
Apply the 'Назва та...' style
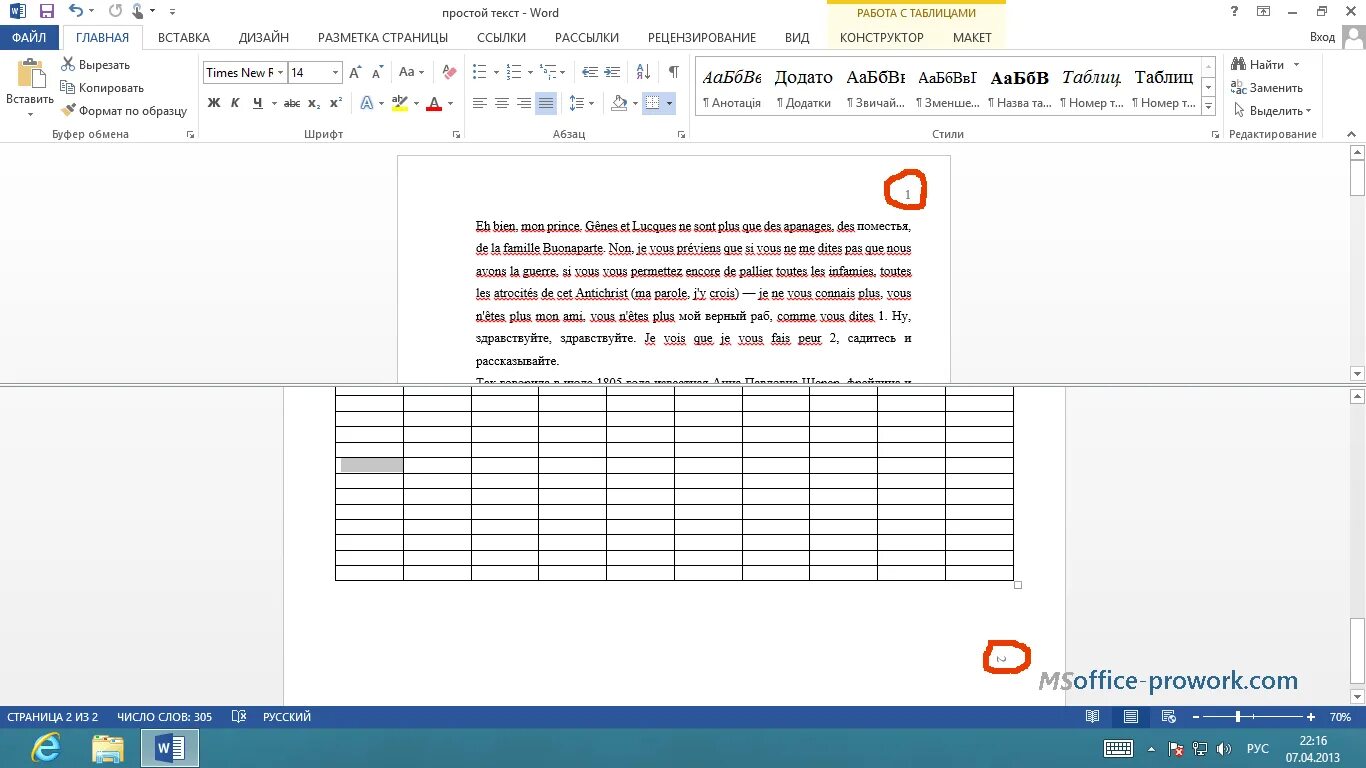coord(1020,88)
